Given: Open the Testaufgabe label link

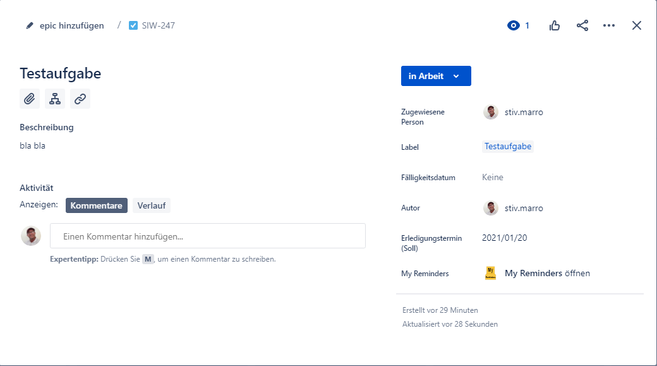Looking at the screenshot, I should (x=508, y=146).
